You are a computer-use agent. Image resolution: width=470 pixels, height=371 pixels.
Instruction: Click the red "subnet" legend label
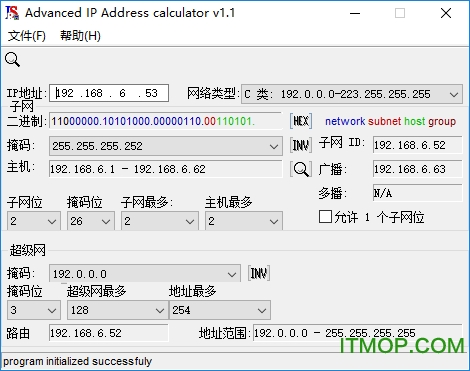point(385,121)
